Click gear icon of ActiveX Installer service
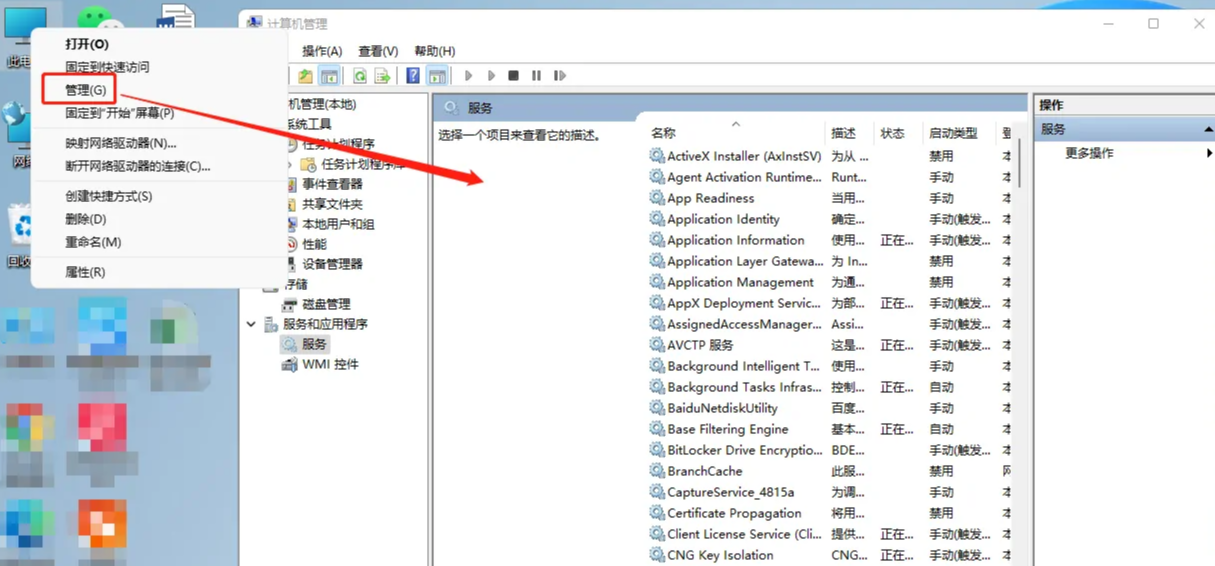Image resolution: width=1215 pixels, height=566 pixels. pyautogui.click(x=657, y=156)
